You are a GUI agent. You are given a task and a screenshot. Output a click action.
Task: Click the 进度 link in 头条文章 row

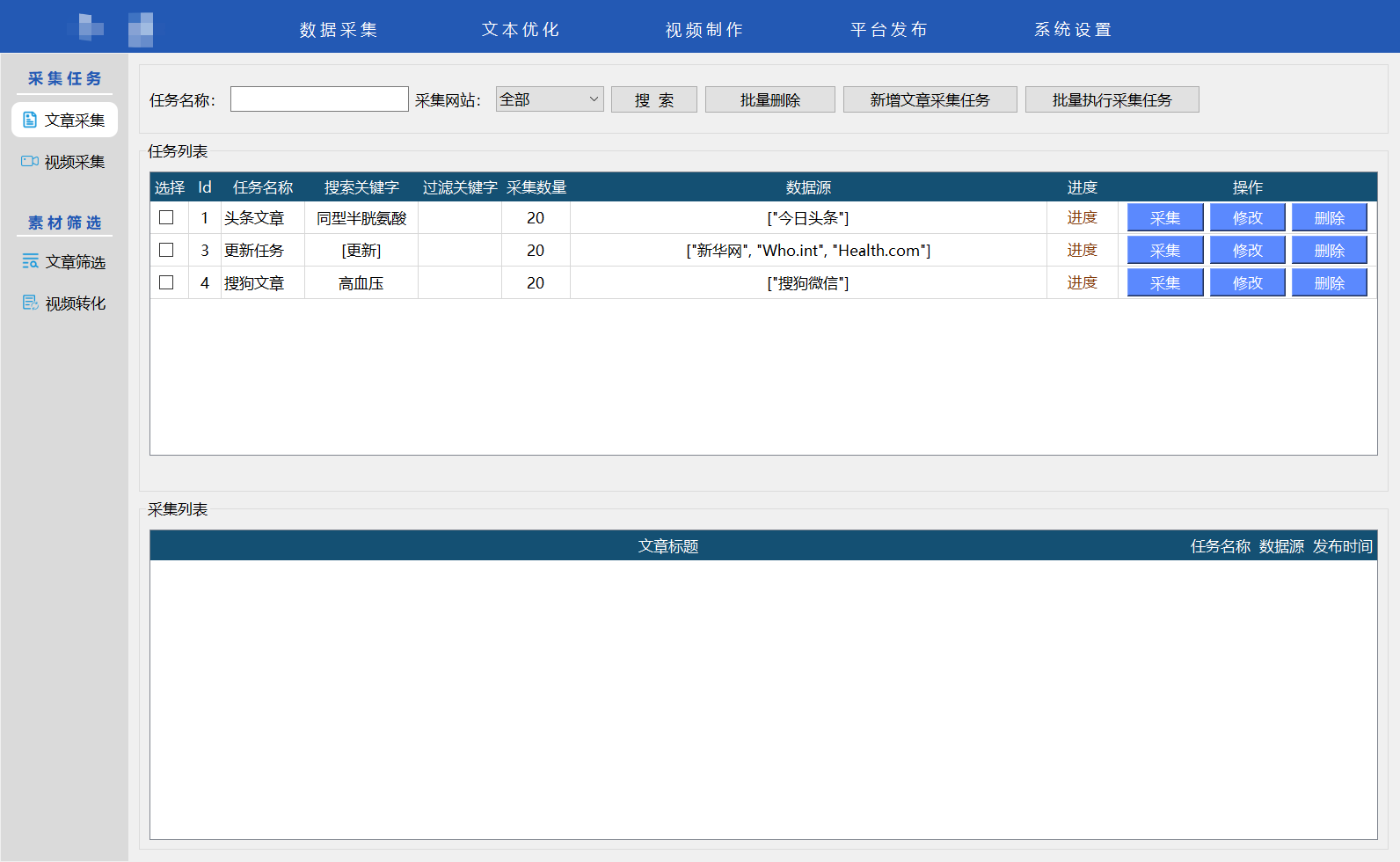click(x=1083, y=217)
